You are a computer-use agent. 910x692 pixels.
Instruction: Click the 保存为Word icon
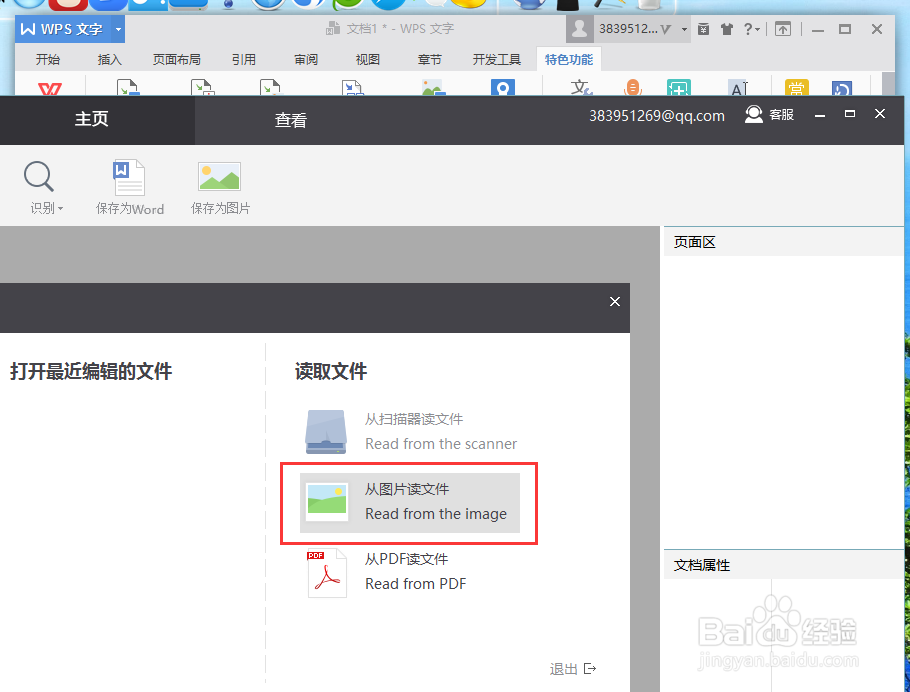129,176
